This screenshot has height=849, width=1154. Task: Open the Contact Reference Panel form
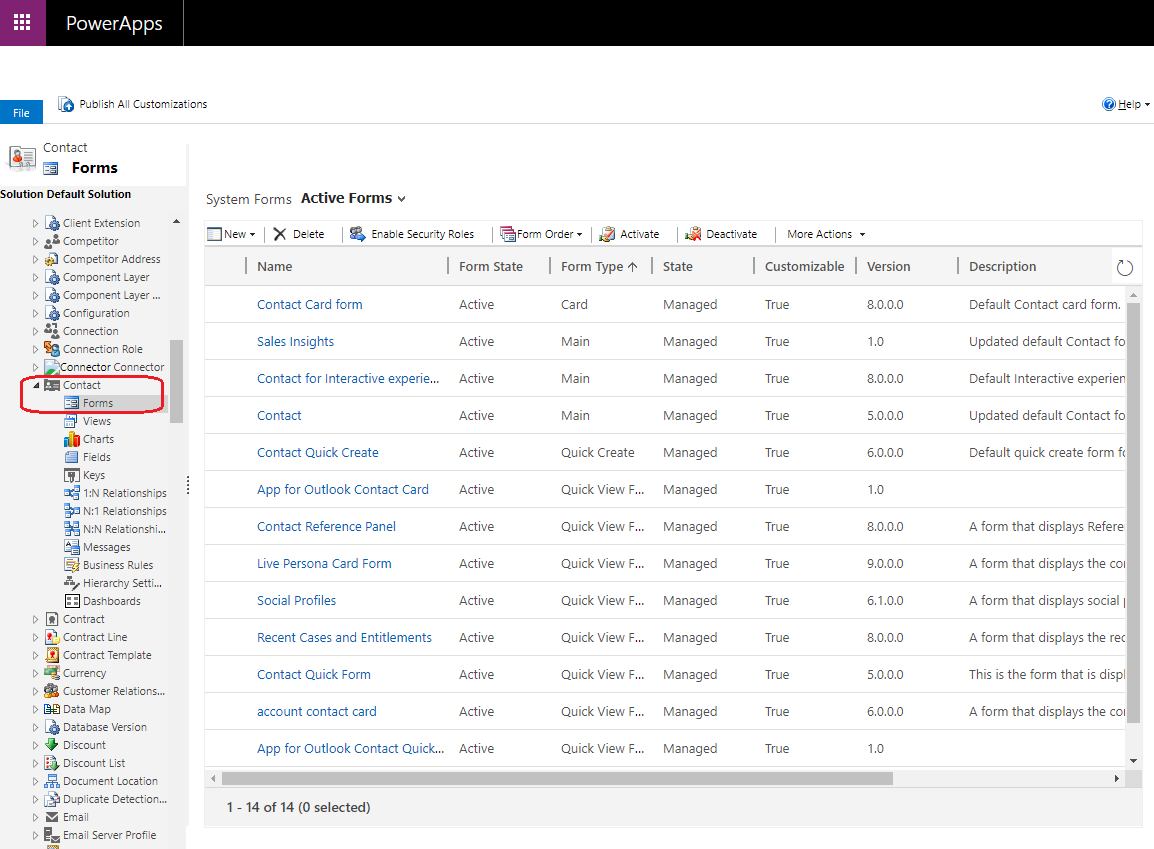(326, 526)
